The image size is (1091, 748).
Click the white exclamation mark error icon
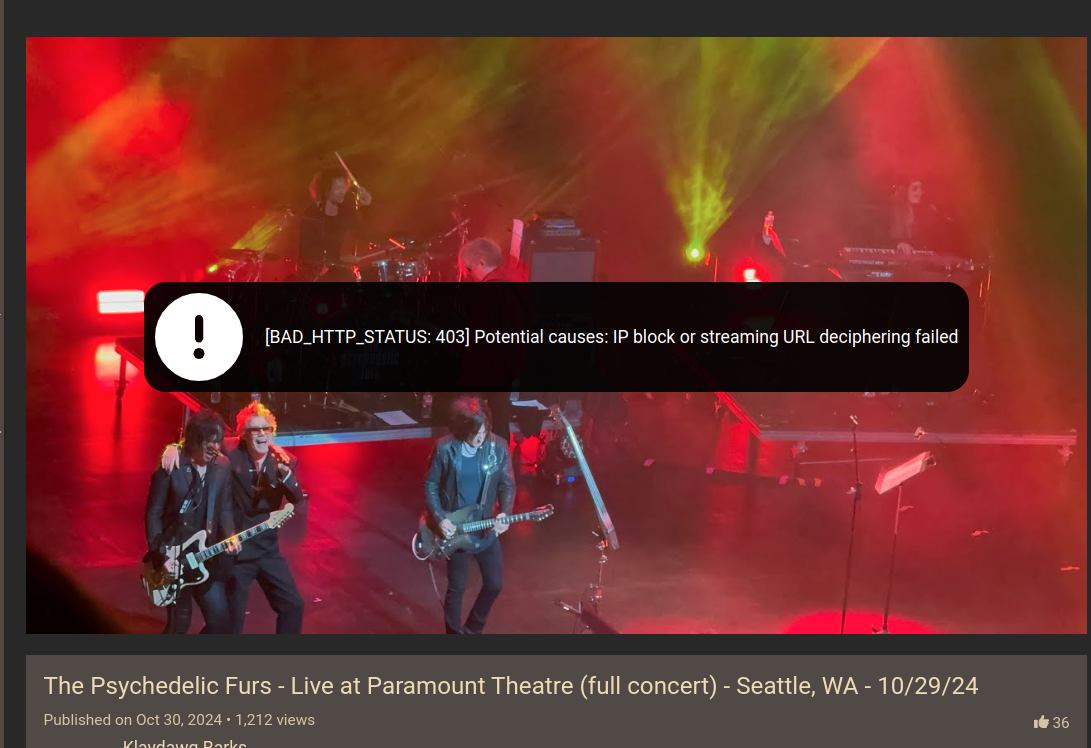[199, 337]
